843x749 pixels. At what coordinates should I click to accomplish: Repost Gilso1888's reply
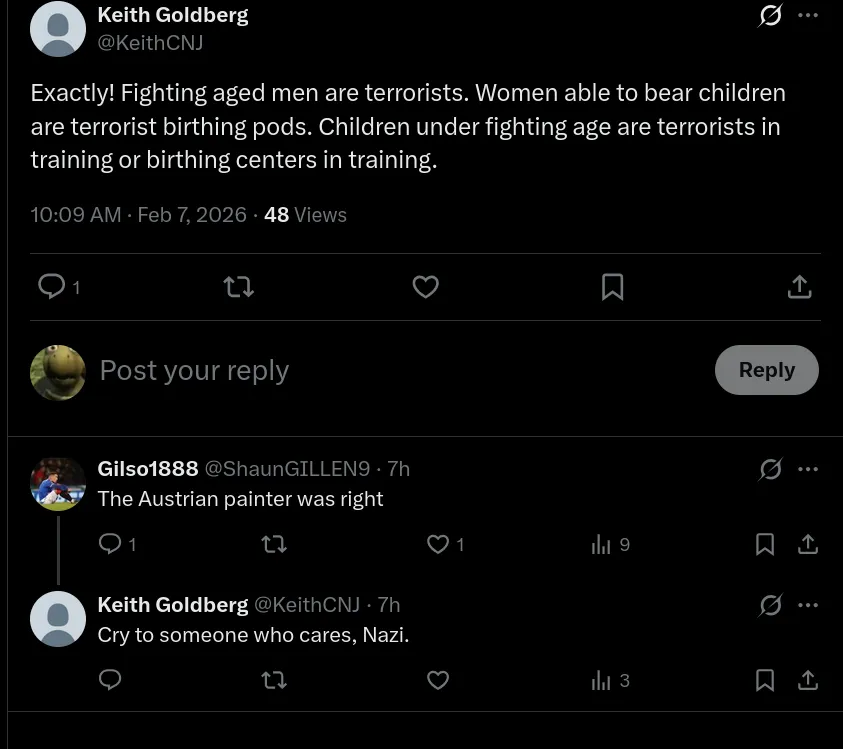pyautogui.click(x=274, y=544)
